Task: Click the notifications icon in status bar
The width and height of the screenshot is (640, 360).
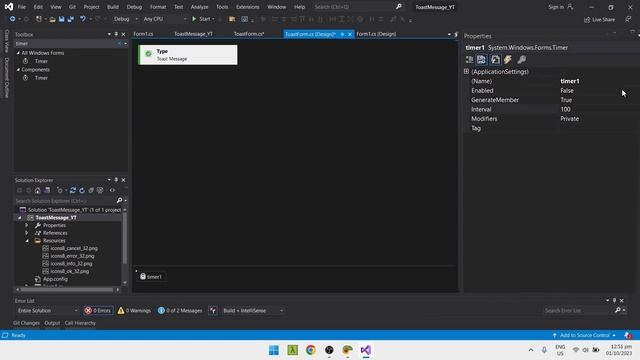Action: (x=628, y=335)
